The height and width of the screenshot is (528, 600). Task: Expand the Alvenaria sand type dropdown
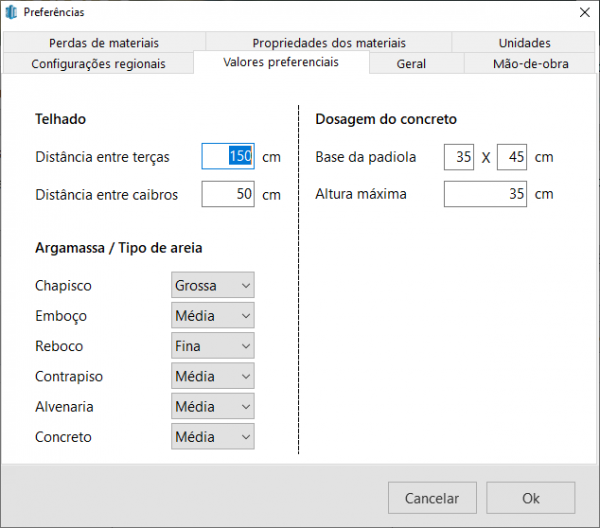tap(212, 407)
